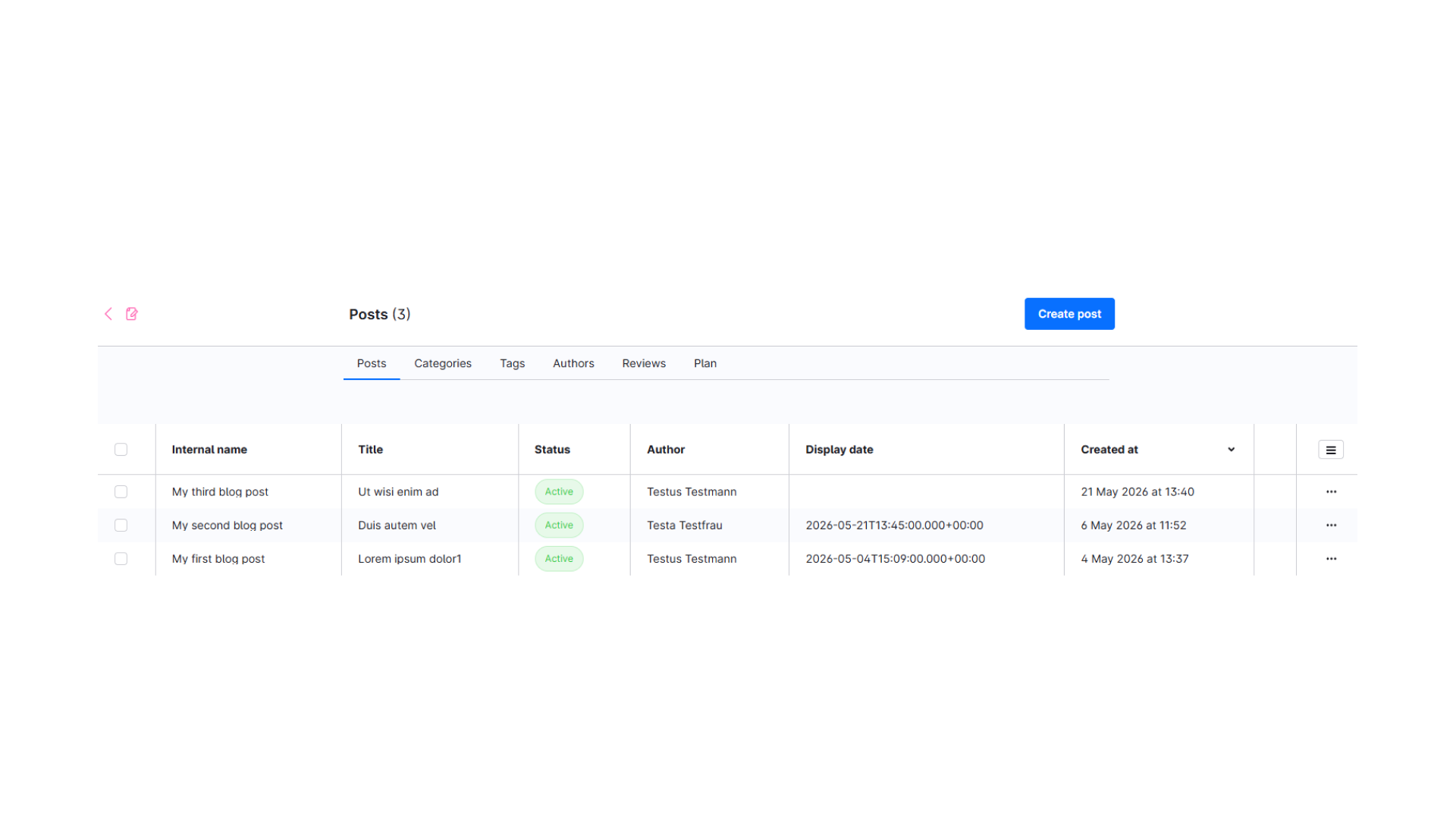Open 'My third blog post' entry

pos(220,492)
